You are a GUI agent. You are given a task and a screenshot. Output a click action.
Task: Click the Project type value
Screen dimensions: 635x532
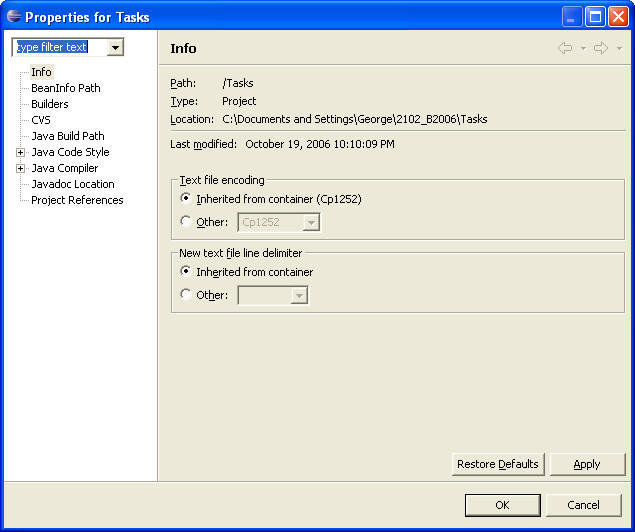pos(239,101)
